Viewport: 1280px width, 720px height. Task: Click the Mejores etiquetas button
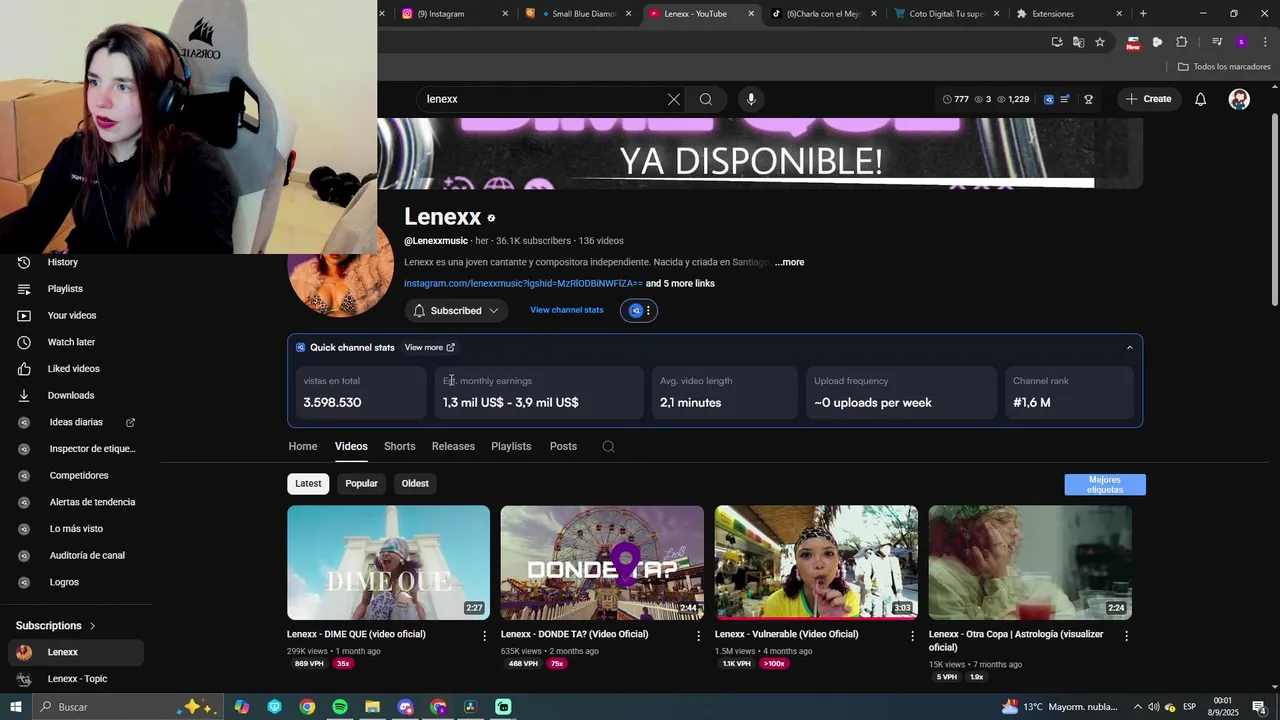[1105, 485]
